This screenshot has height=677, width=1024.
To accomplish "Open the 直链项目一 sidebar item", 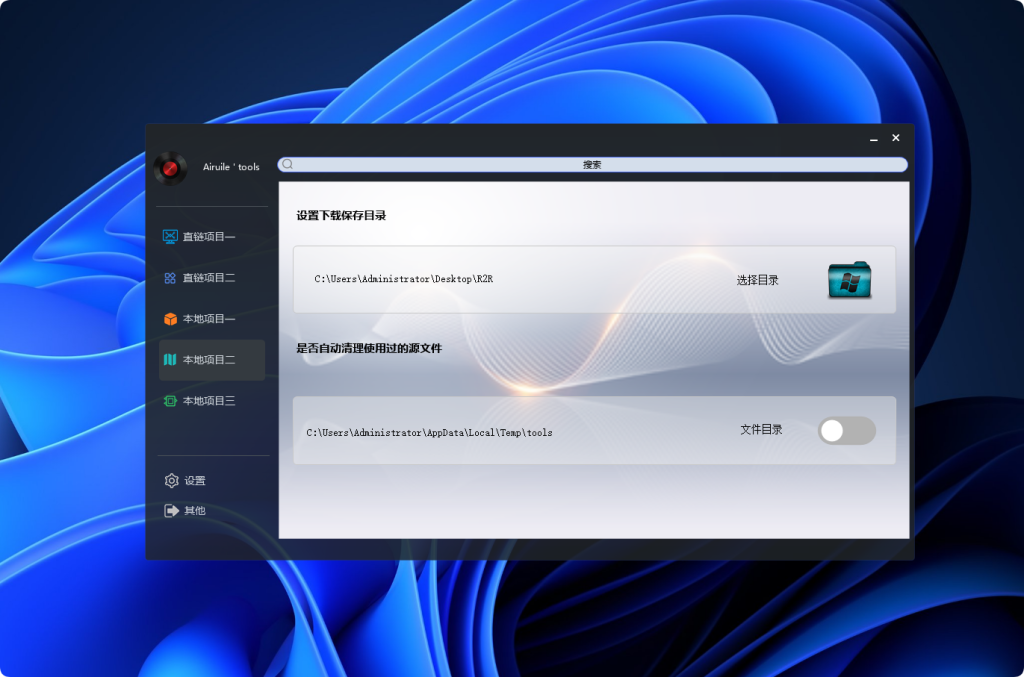I will (x=212, y=236).
